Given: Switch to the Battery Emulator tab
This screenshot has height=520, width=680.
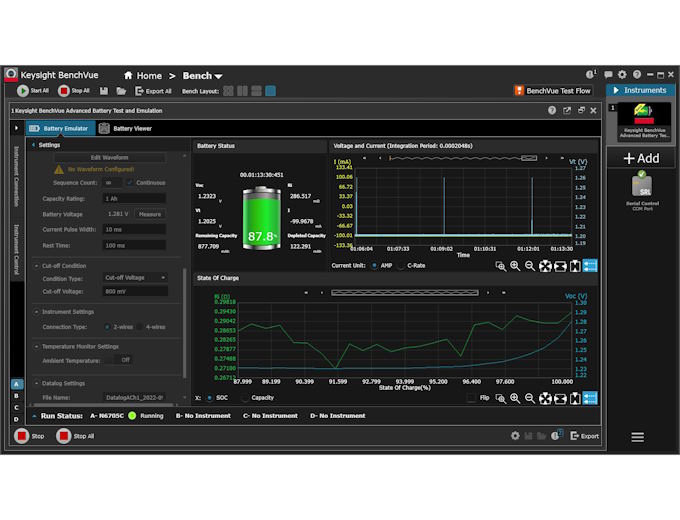Looking at the screenshot, I should (x=60, y=128).
